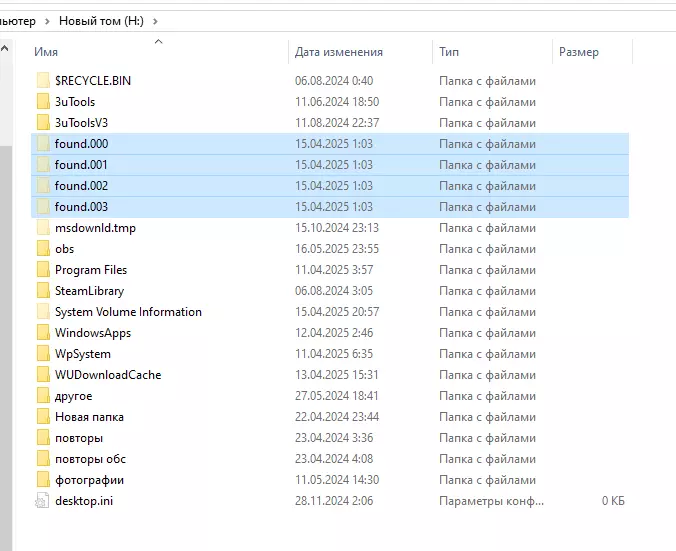676x551 pixels.
Task: Click the $RECYCLE.BIN folder icon
Action: pyautogui.click(x=43, y=81)
